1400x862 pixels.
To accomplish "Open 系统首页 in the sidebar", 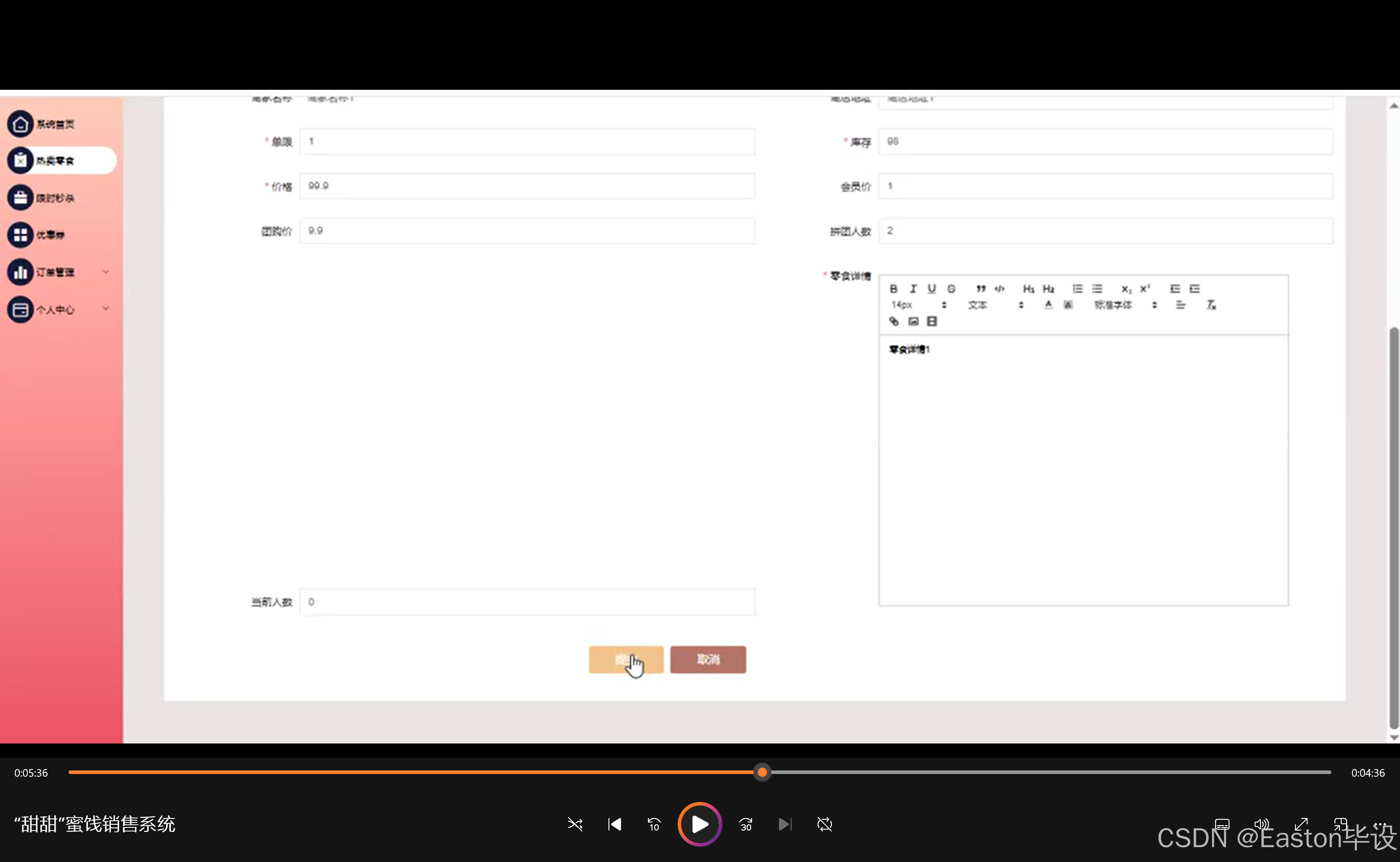I will [56, 124].
